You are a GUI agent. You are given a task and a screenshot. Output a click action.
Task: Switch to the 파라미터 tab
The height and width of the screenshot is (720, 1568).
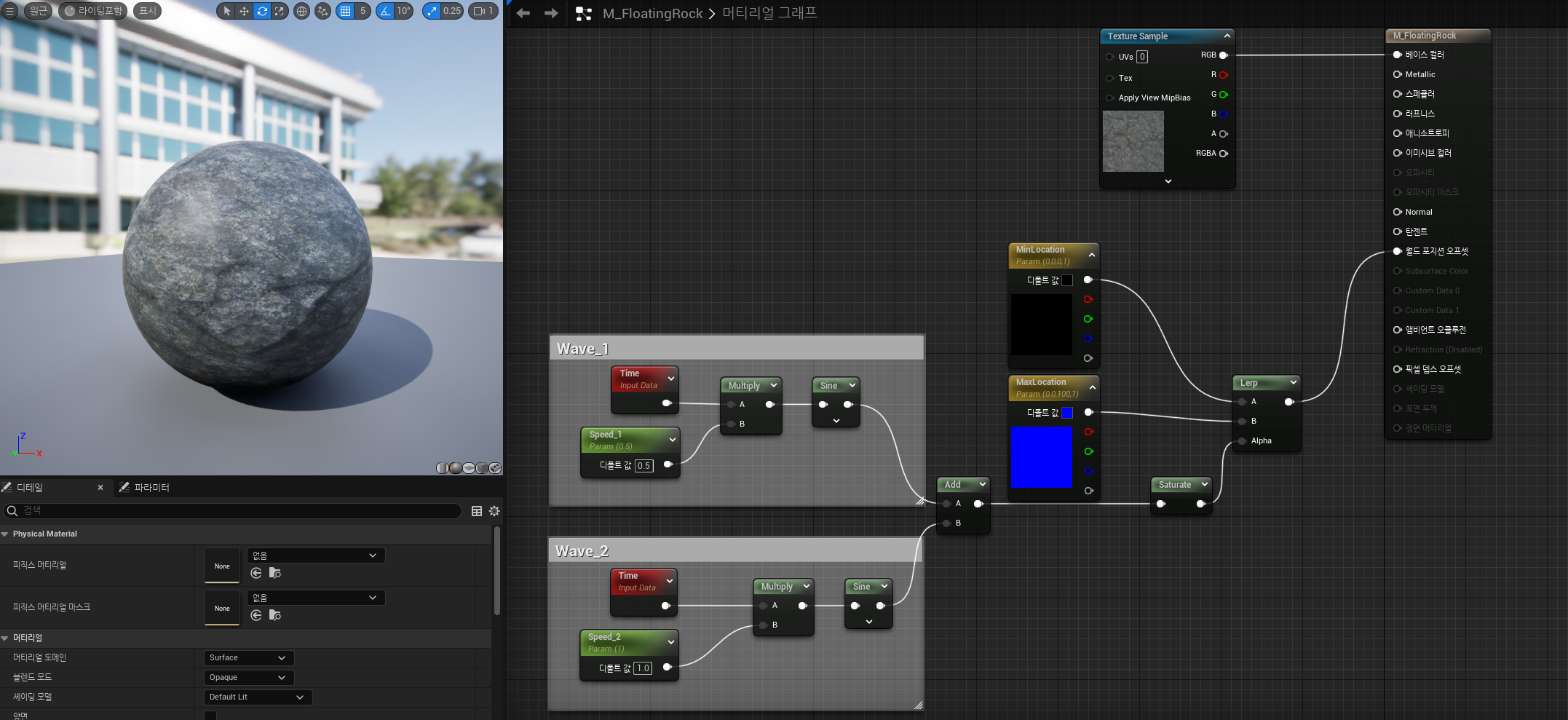144,488
